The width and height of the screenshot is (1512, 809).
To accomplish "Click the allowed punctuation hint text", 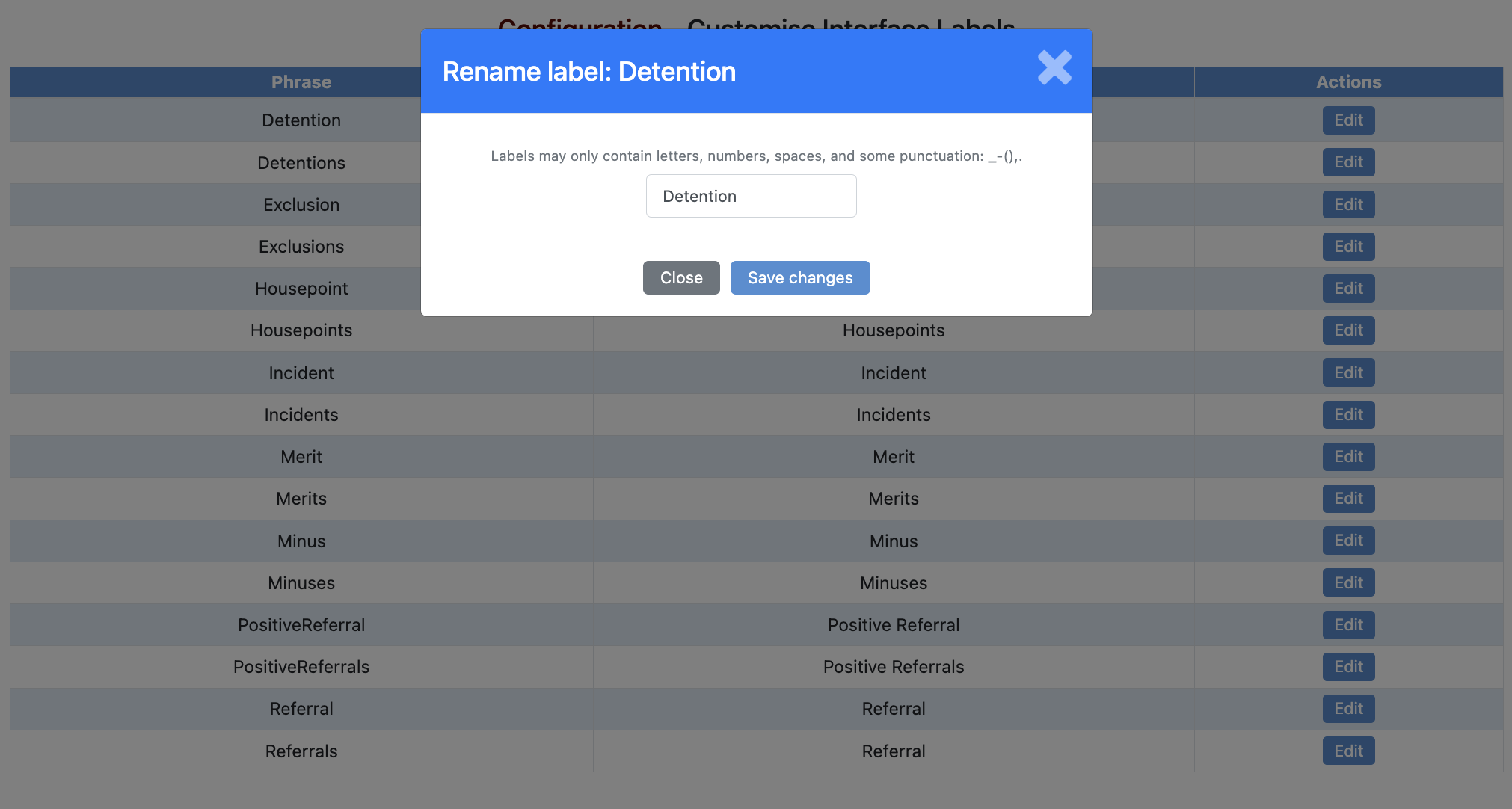I will pyautogui.click(x=756, y=156).
